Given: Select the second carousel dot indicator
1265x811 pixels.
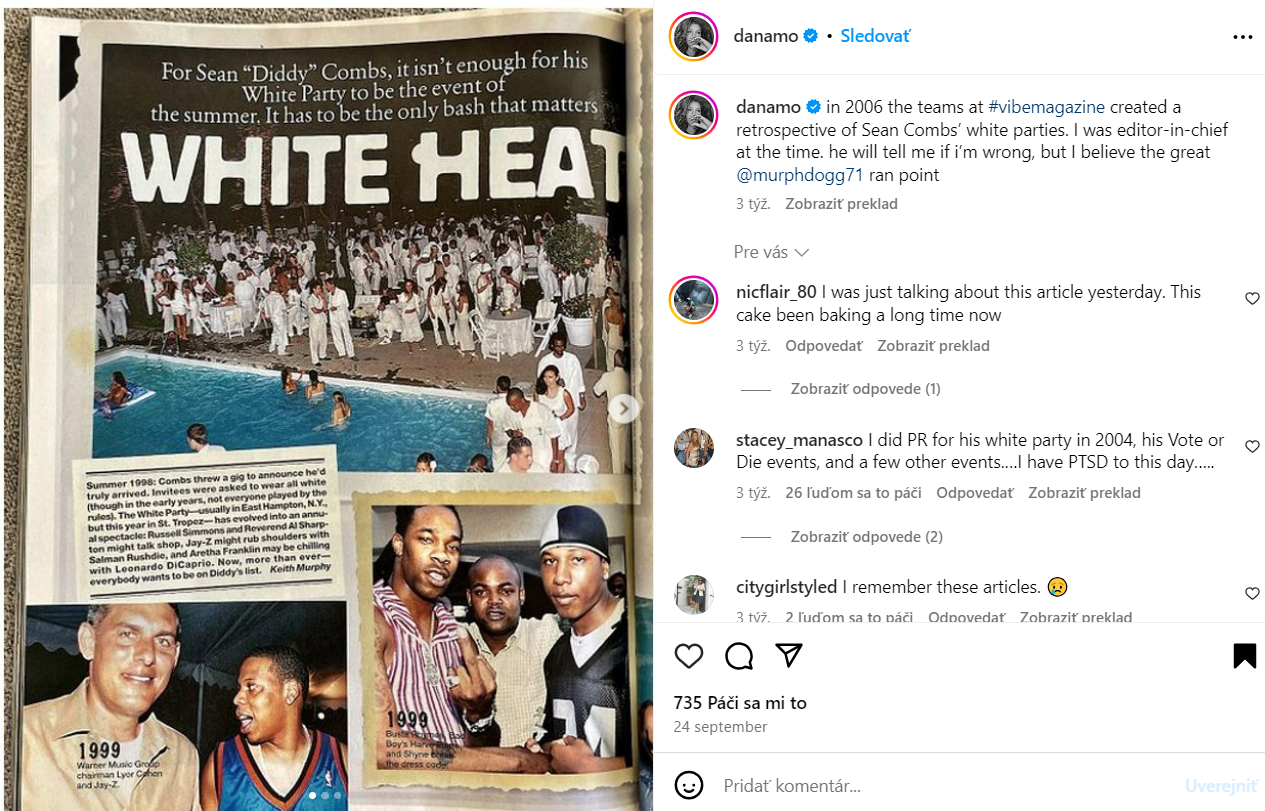Looking at the screenshot, I should 324,796.
